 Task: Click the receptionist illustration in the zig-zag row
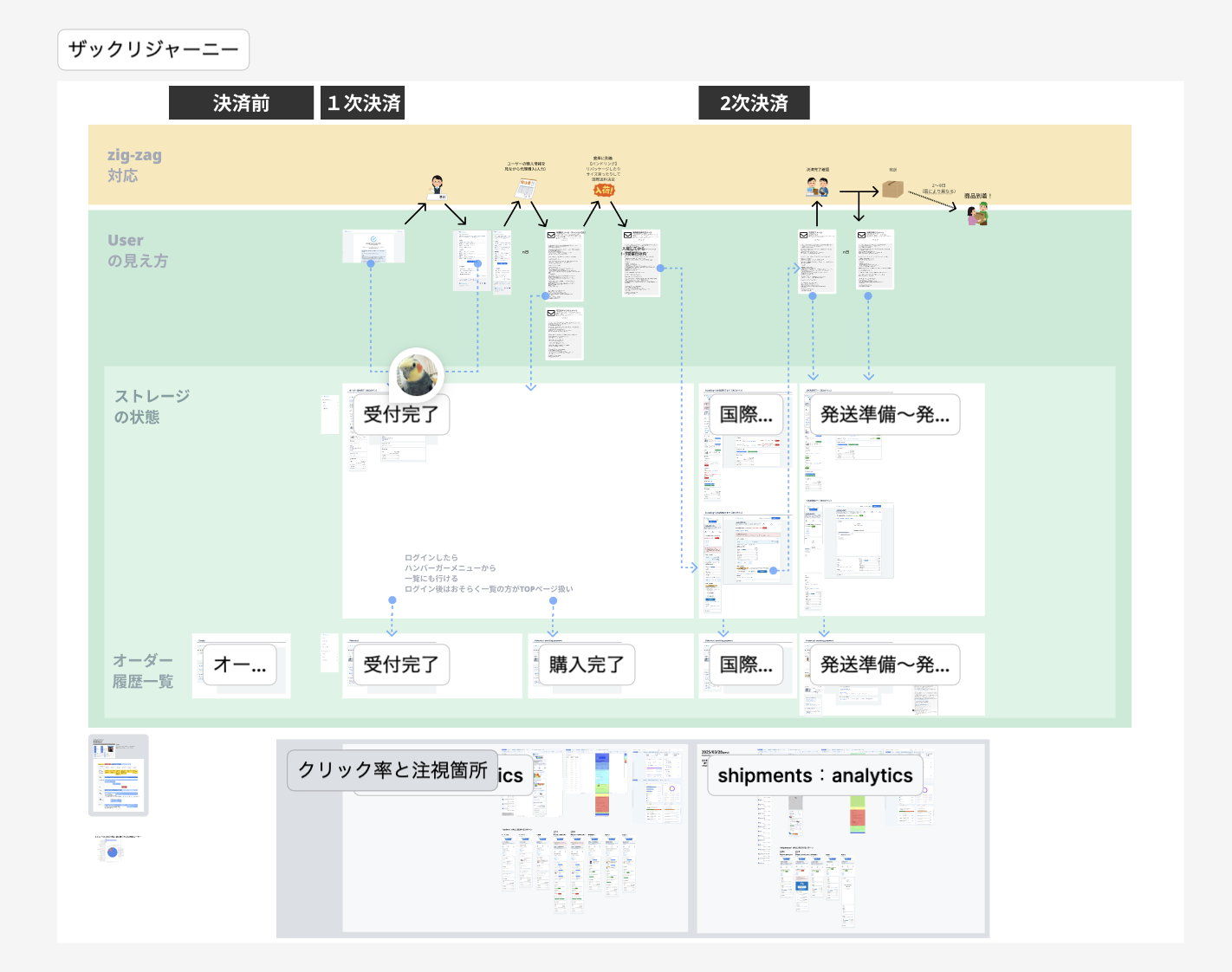(438, 186)
